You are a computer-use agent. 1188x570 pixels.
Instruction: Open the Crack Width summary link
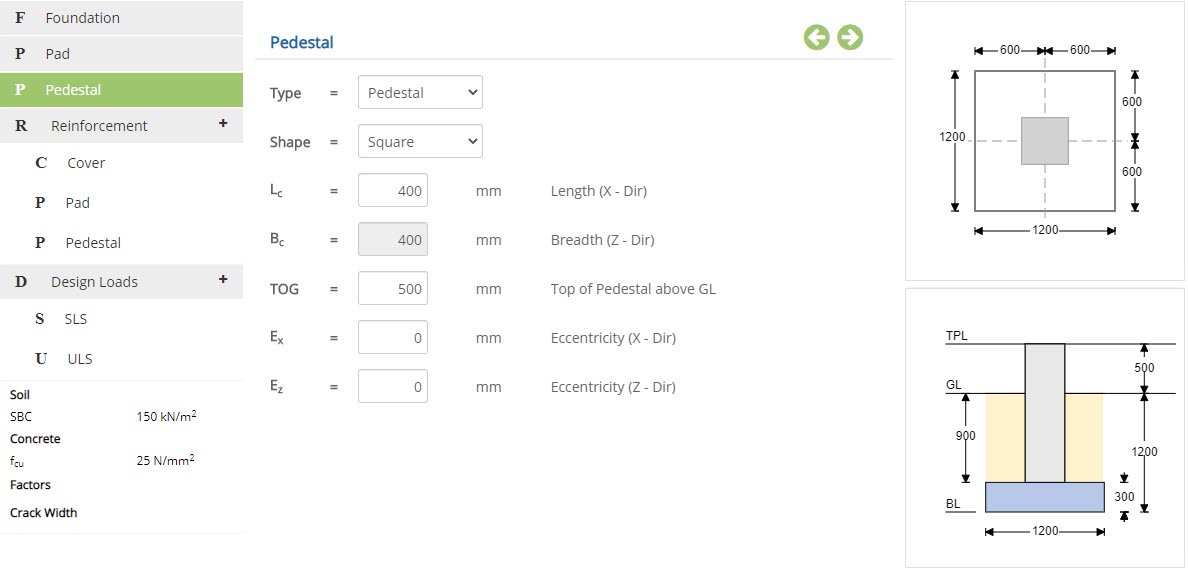click(44, 512)
